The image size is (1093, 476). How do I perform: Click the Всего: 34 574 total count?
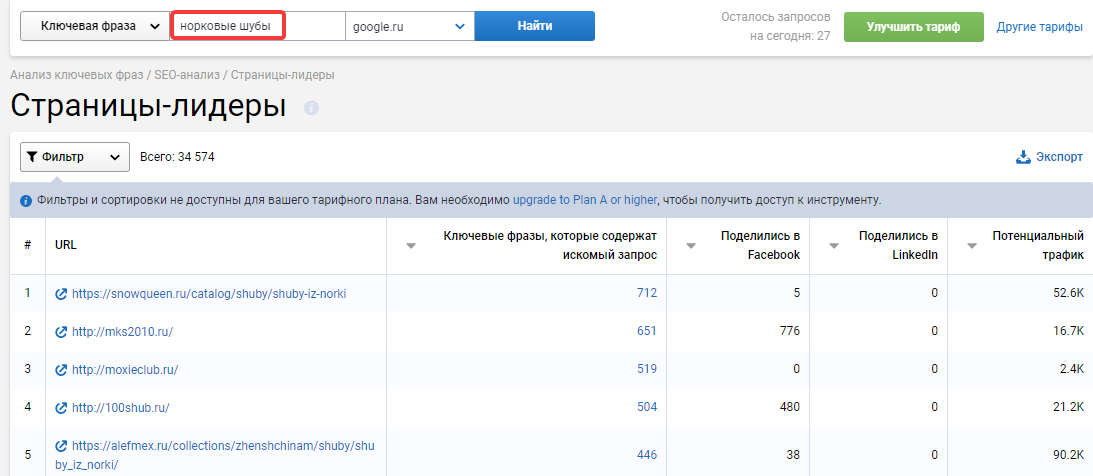pos(177,157)
